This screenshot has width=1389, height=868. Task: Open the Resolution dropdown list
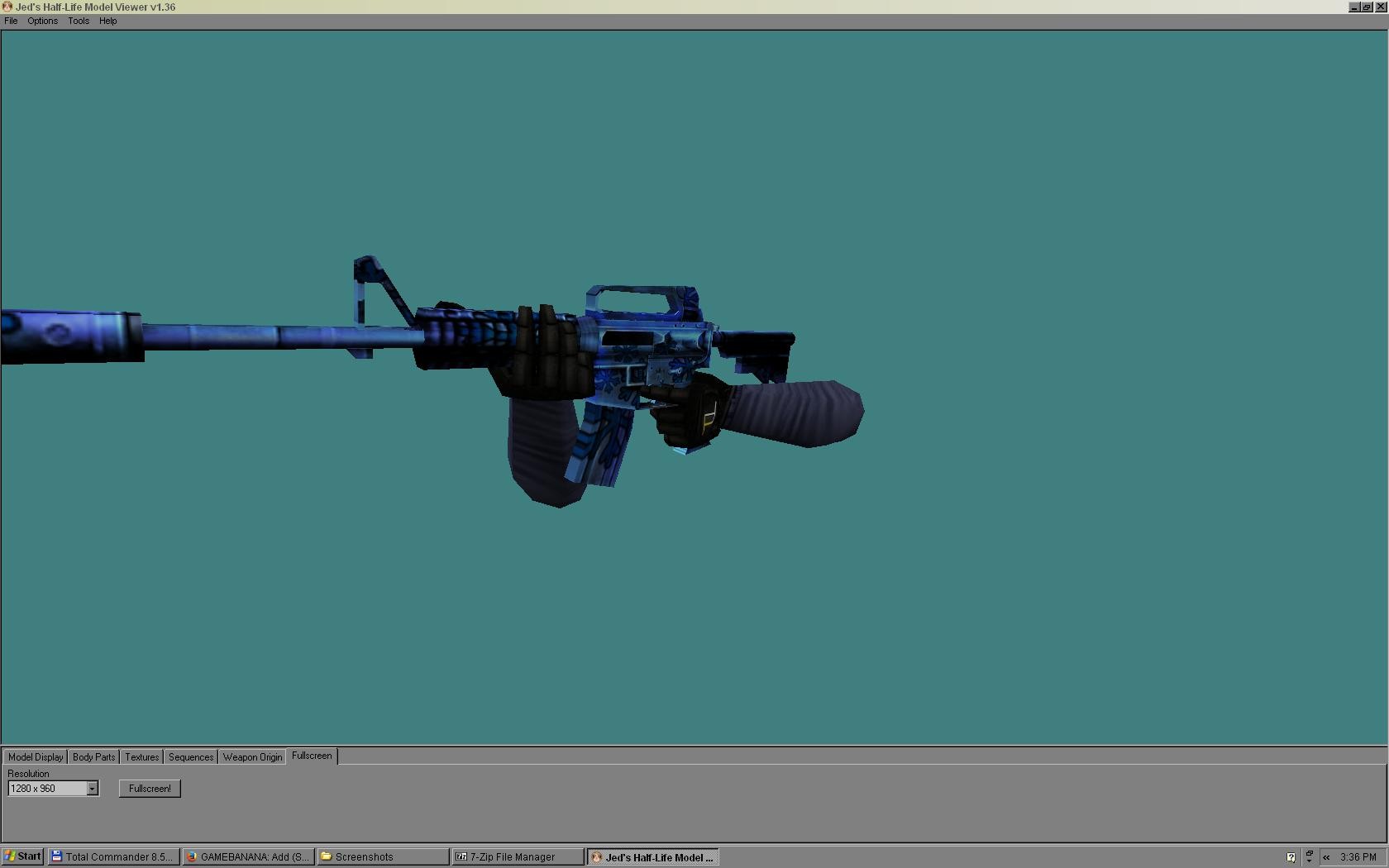(92, 789)
